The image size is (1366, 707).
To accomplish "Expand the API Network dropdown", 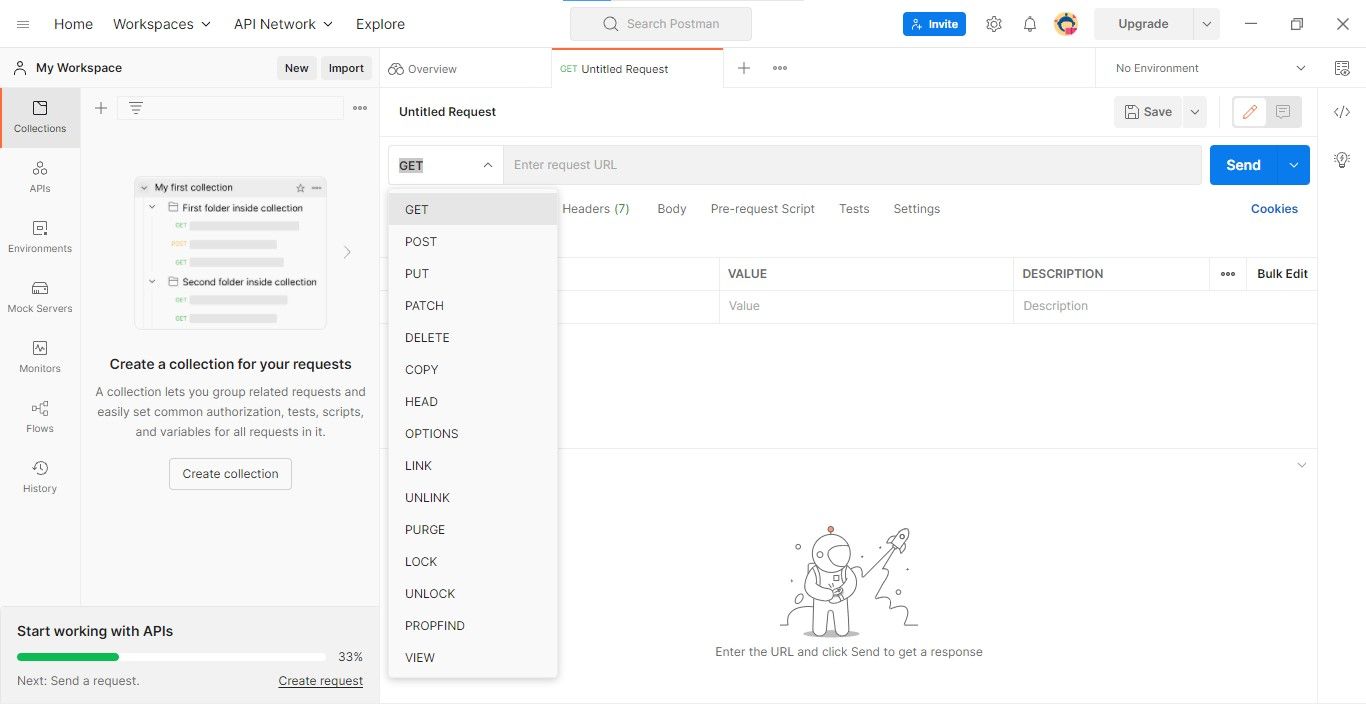I will tap(284, 24).
